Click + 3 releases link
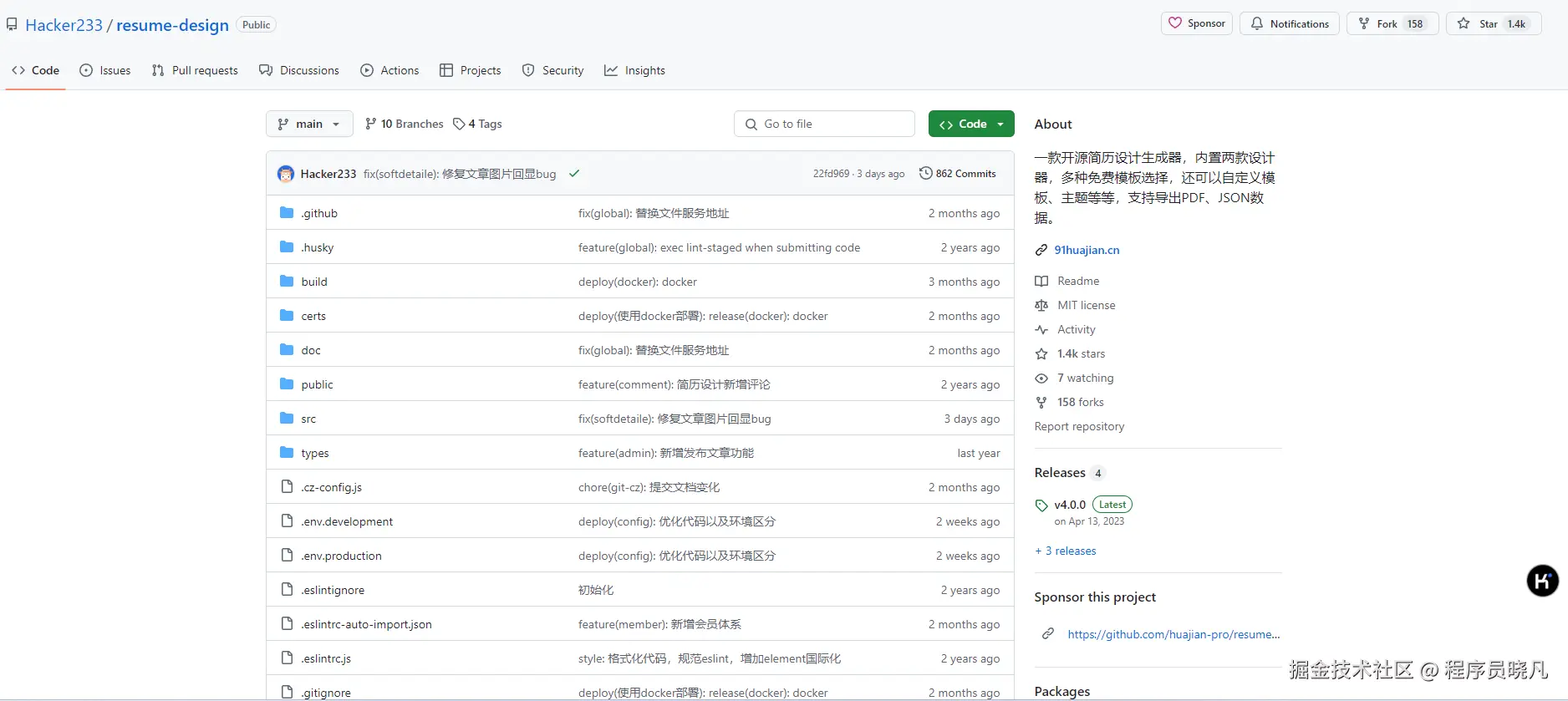 (x=1066, y=551)
